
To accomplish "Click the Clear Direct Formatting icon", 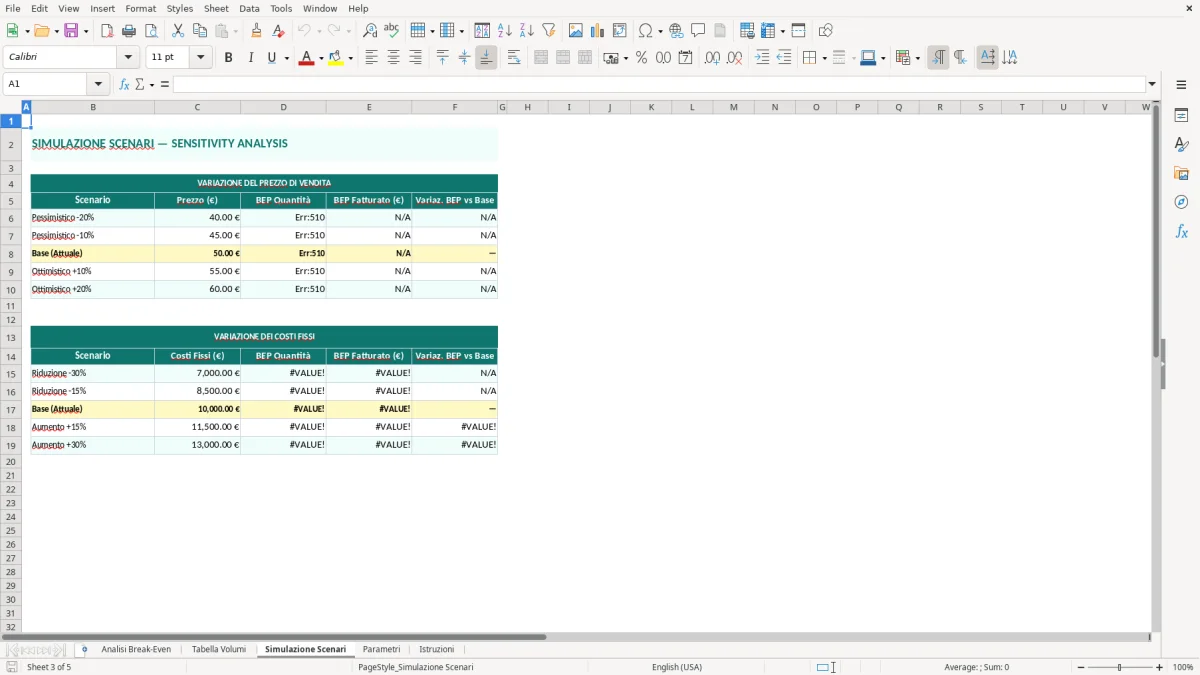I will point(279,31).
